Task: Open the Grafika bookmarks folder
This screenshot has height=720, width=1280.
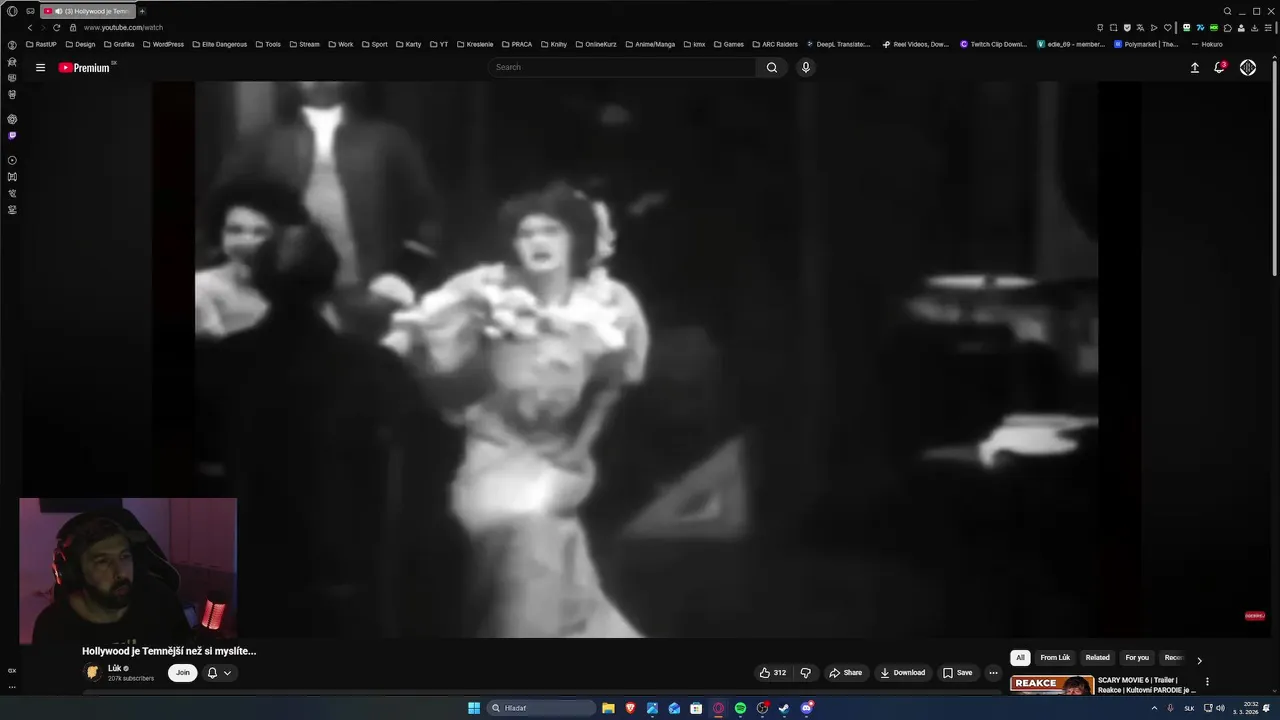Action: [119, 44]
